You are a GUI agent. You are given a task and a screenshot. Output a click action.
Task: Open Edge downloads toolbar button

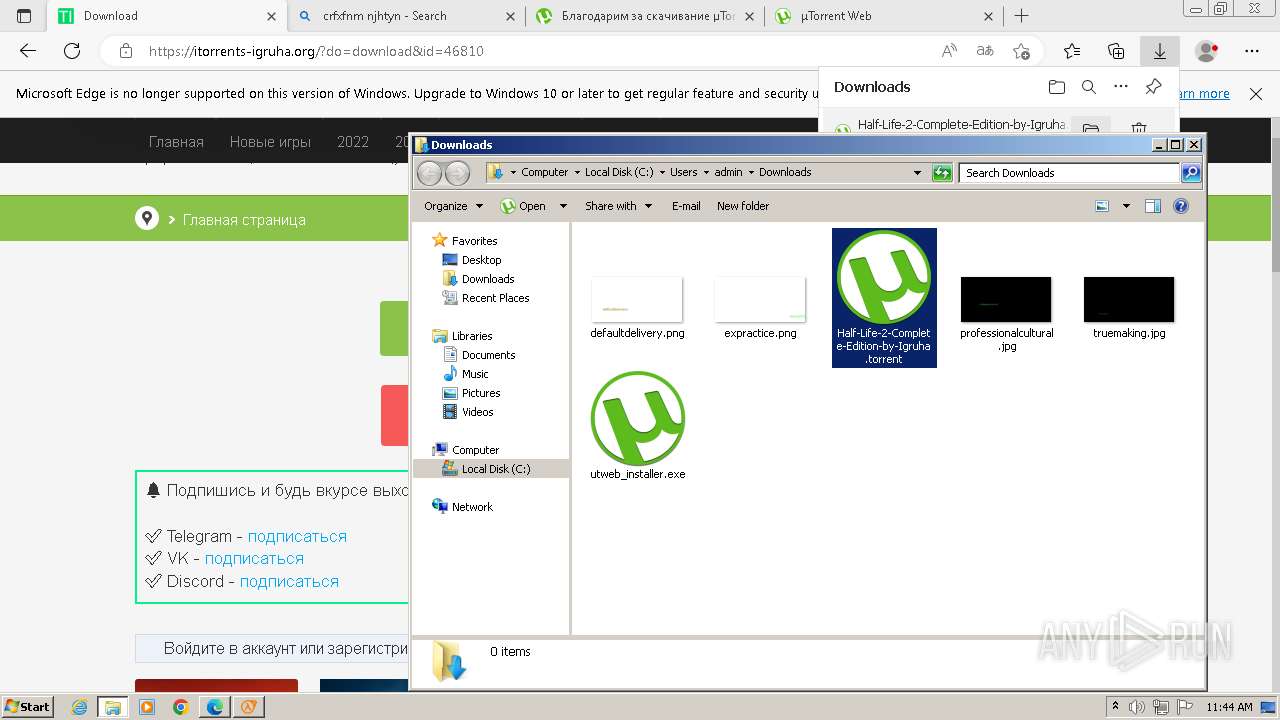[1160, 51]
